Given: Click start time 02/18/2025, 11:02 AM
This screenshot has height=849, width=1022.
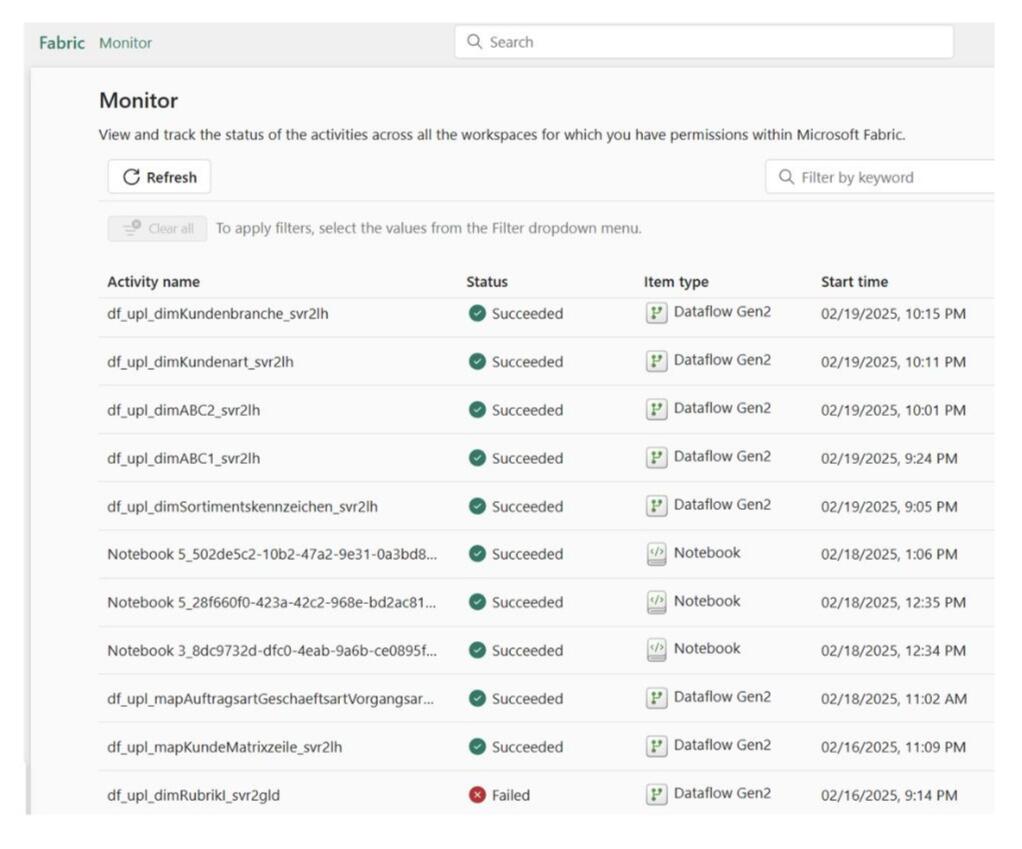Looking at the screenshot, I should [x=894, y=698].
